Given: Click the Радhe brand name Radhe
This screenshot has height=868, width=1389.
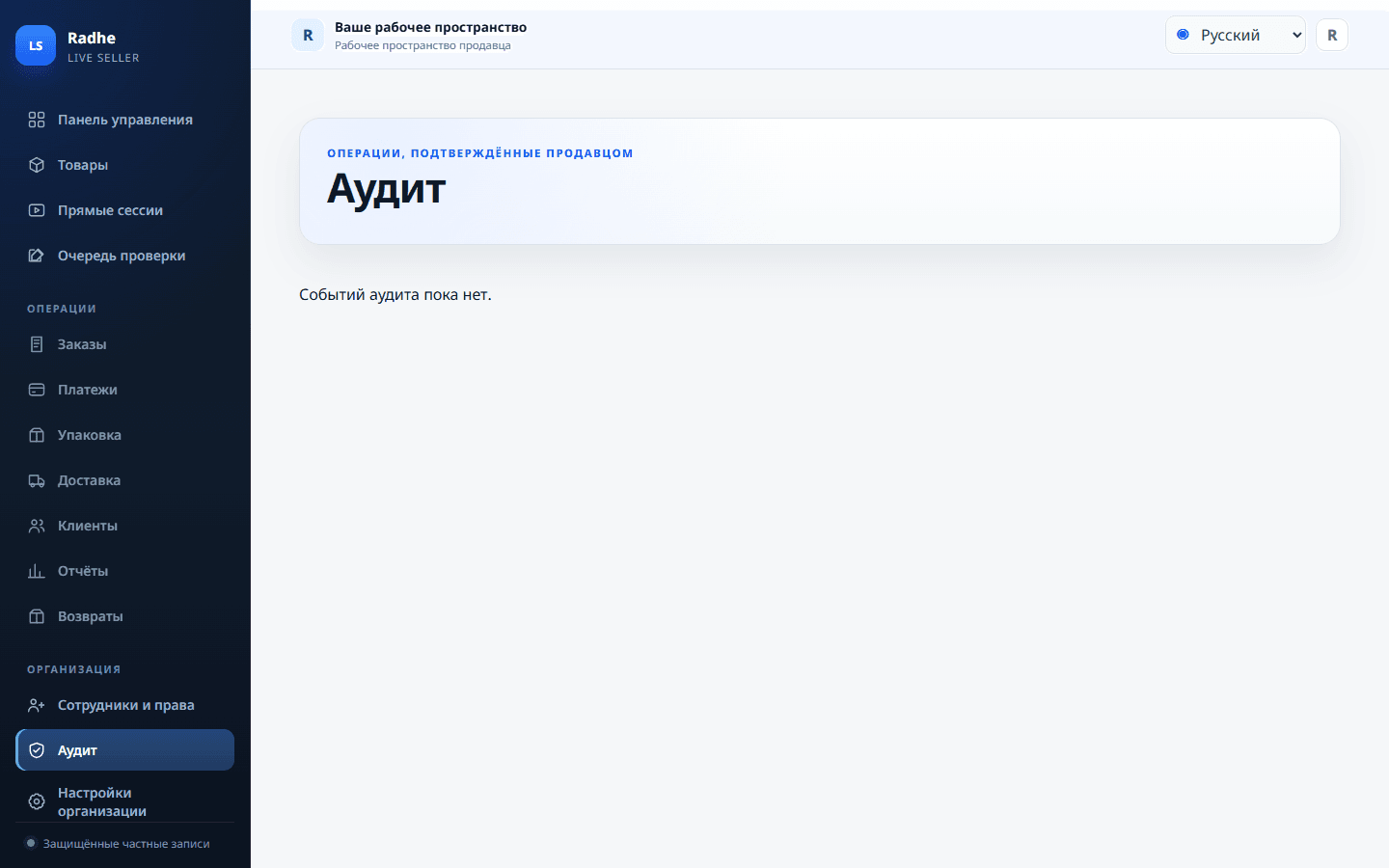Looking at the screenshot, I should tap(92, 38).
